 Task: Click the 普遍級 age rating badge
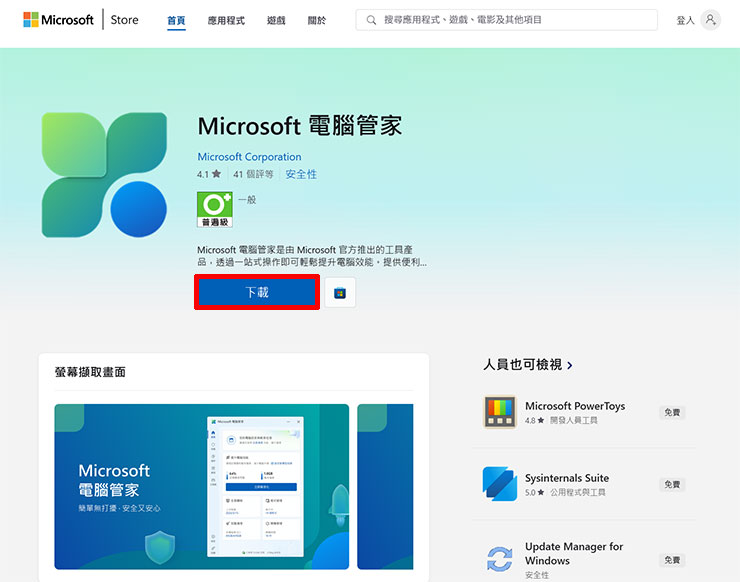pyautogui.click(x=215, y=210)
